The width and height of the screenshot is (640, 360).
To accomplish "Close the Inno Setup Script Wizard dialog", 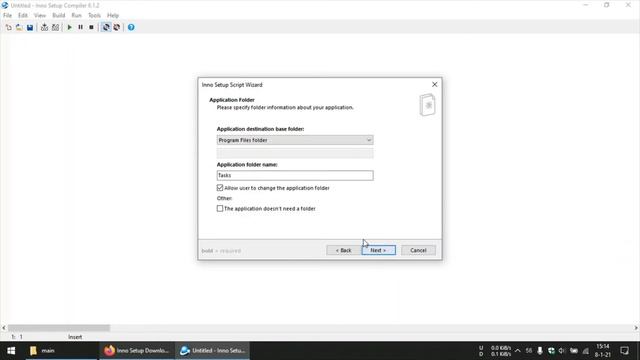I will click(x=434, y=84).
